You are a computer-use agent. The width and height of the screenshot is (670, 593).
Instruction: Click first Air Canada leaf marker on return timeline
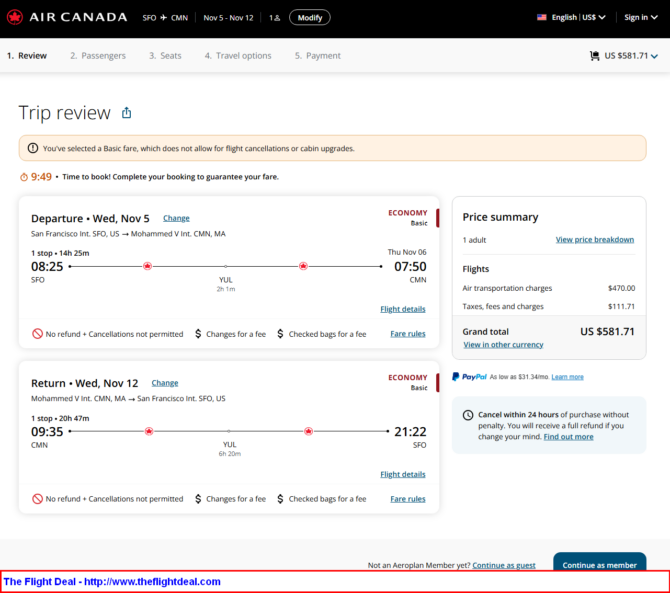pos(149,431)
